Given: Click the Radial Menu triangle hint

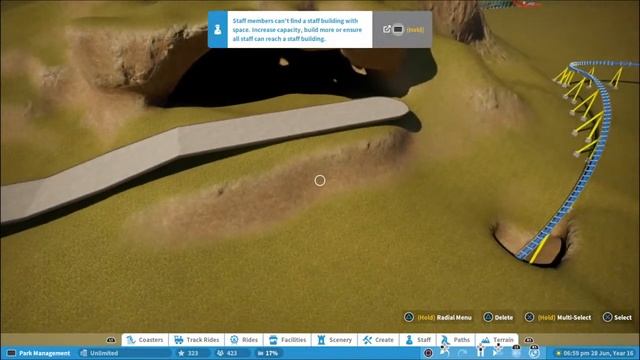Looking at the screenshot, I should click(x=437, y=317).
